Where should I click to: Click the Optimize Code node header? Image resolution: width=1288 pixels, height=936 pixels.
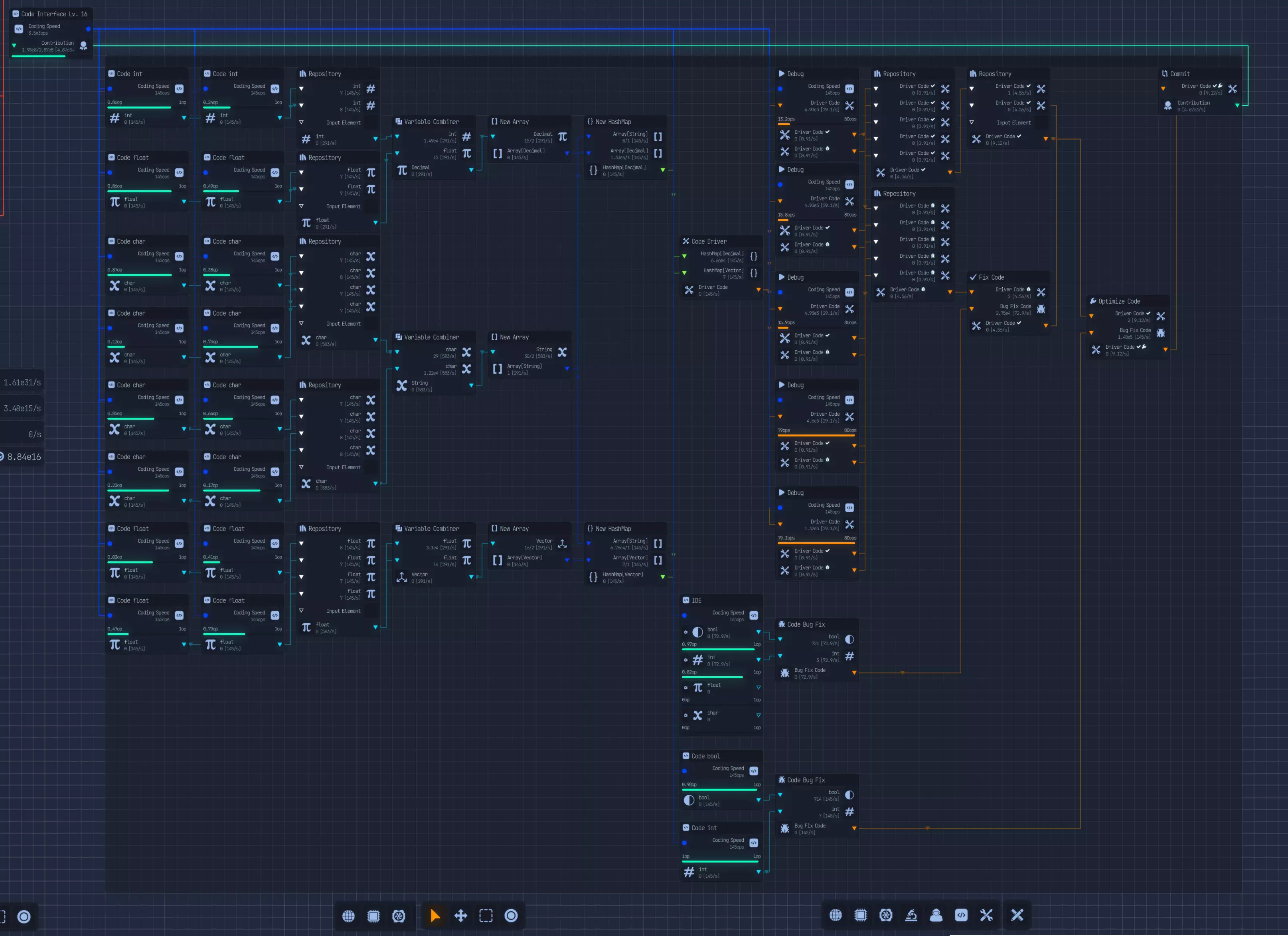pos(1118,302)
